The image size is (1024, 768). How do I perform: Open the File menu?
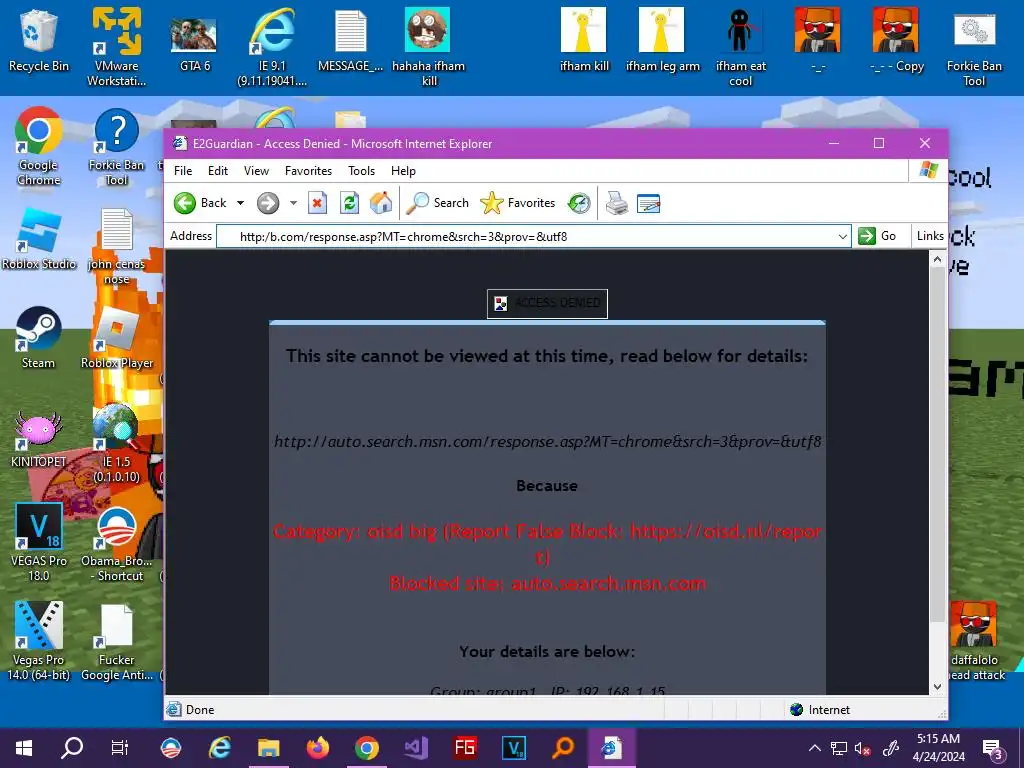pyautogui.click(x=183, y=170)
